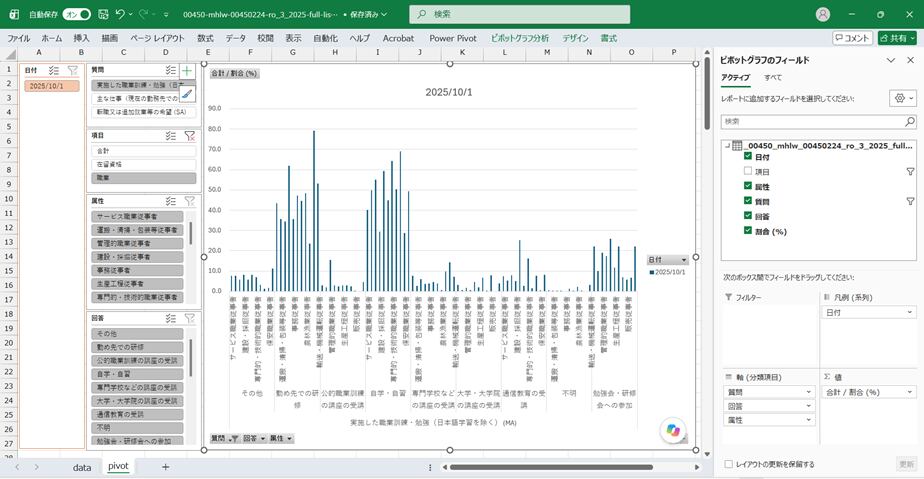Uncheck the 割合 (%) field checkbox

748,230
